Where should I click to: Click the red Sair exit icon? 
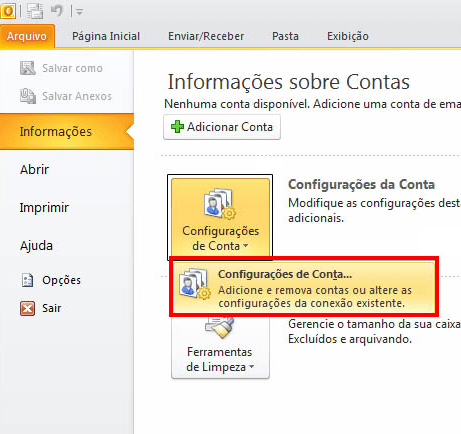tap(27, 308)
